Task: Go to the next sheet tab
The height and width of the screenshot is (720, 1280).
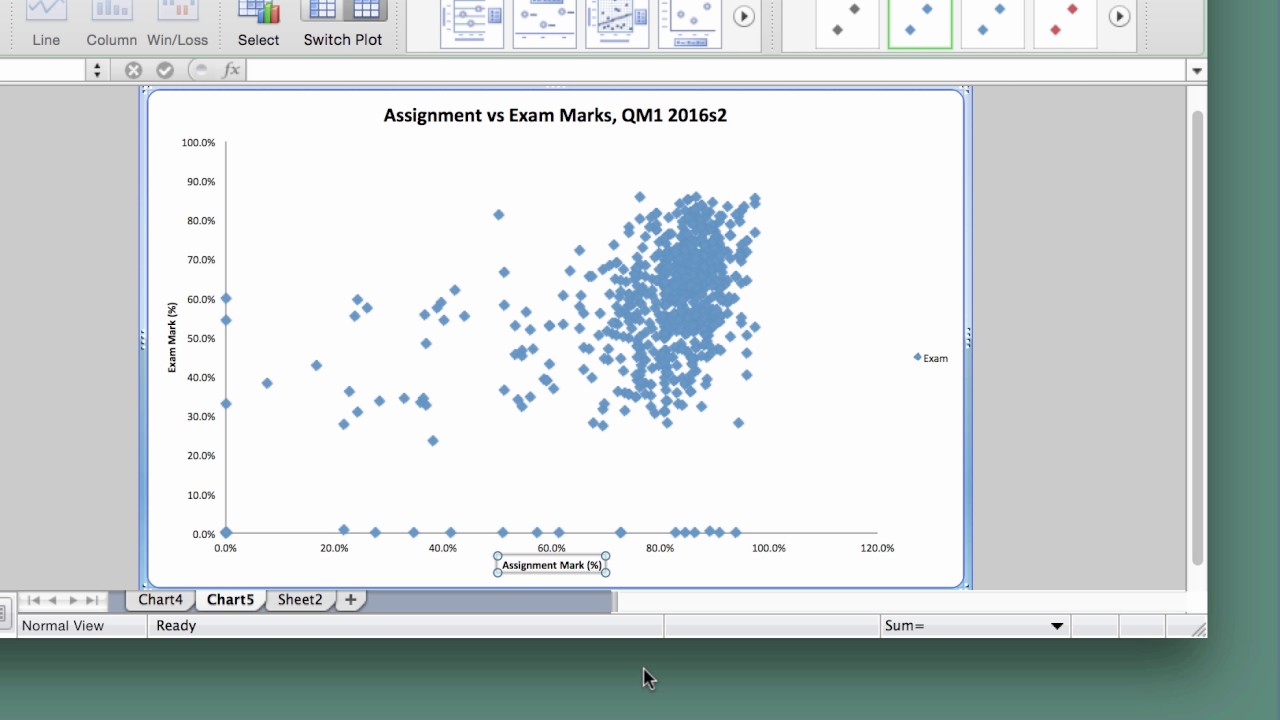Action: pyautogui.click(x=73, y=600)
